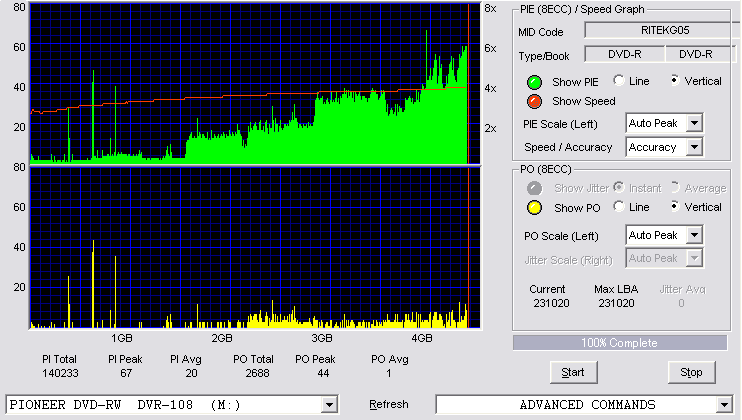
Task: Click the PI Total value 140233
Action: coord(60,374)
